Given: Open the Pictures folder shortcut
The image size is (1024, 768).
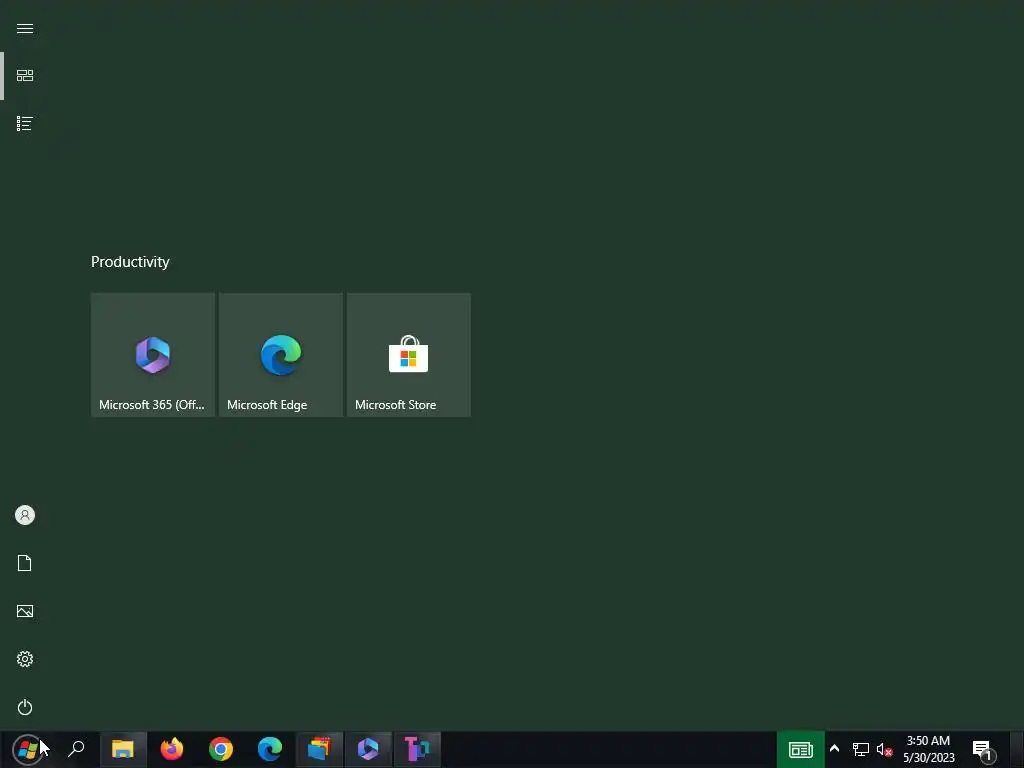Looking at the screenshot, I should coord(25,611).
